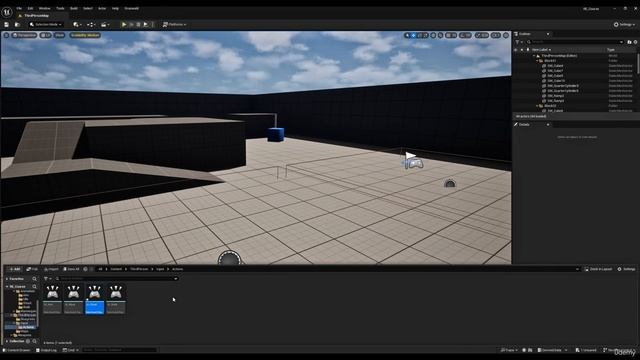Choose the translate tool in viewport toolbar

413,36
